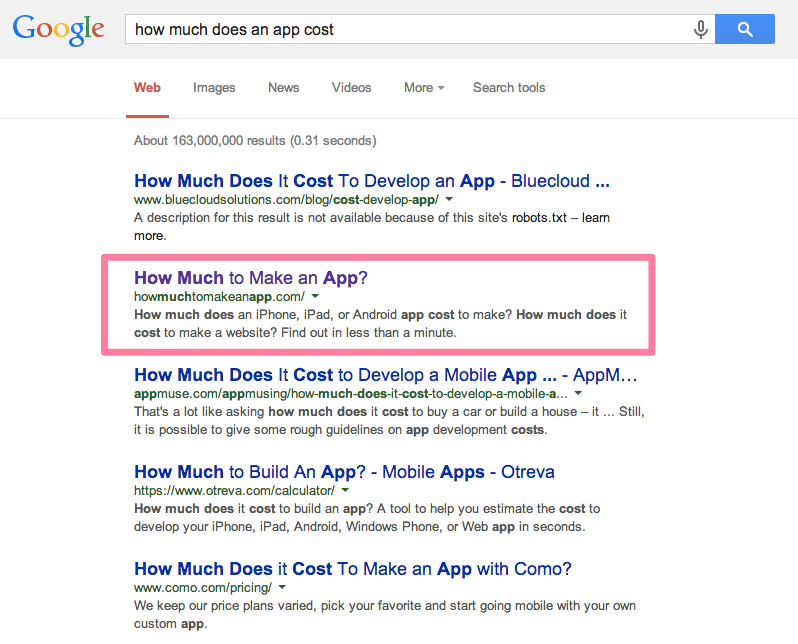This screenshot has height=644, width=798.
Task: Open Search tools options
Action: point(509,88)
